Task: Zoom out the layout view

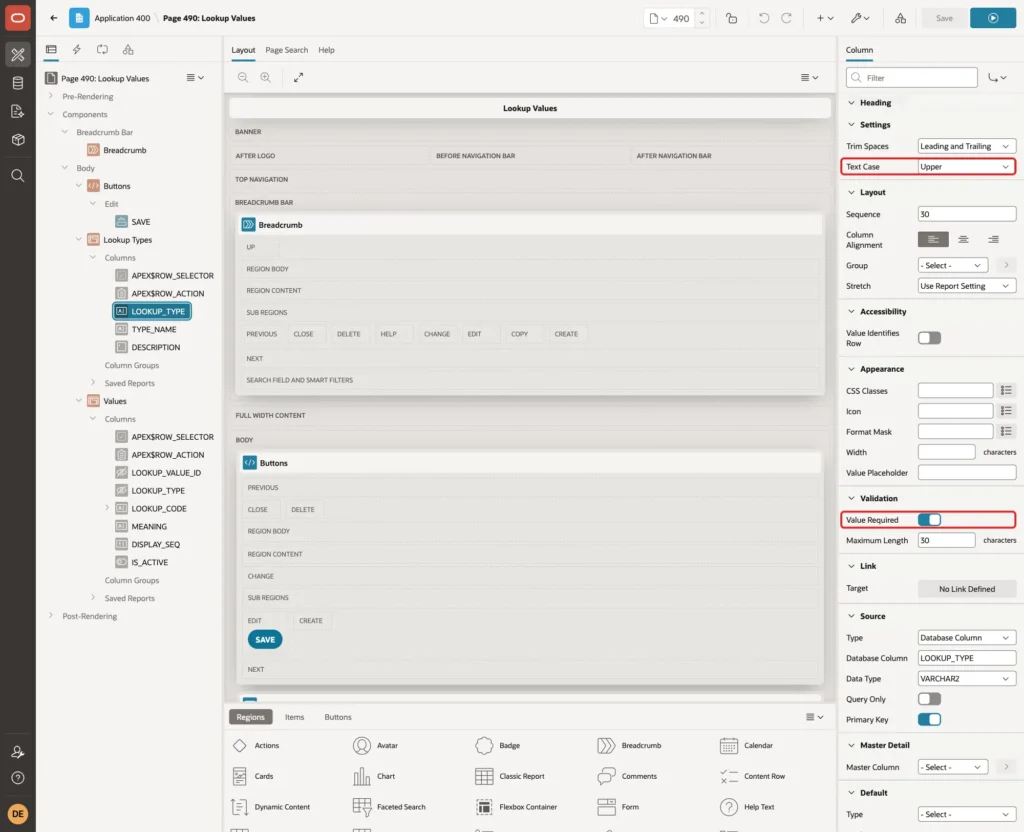Action: click(x=243, y=77)
